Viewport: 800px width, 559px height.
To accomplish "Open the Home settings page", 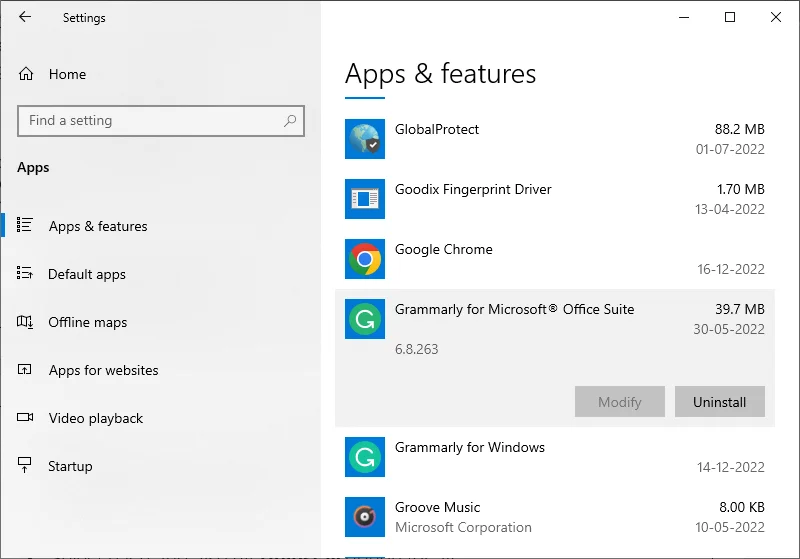I will pyautogui.click(x=67, y=74).
